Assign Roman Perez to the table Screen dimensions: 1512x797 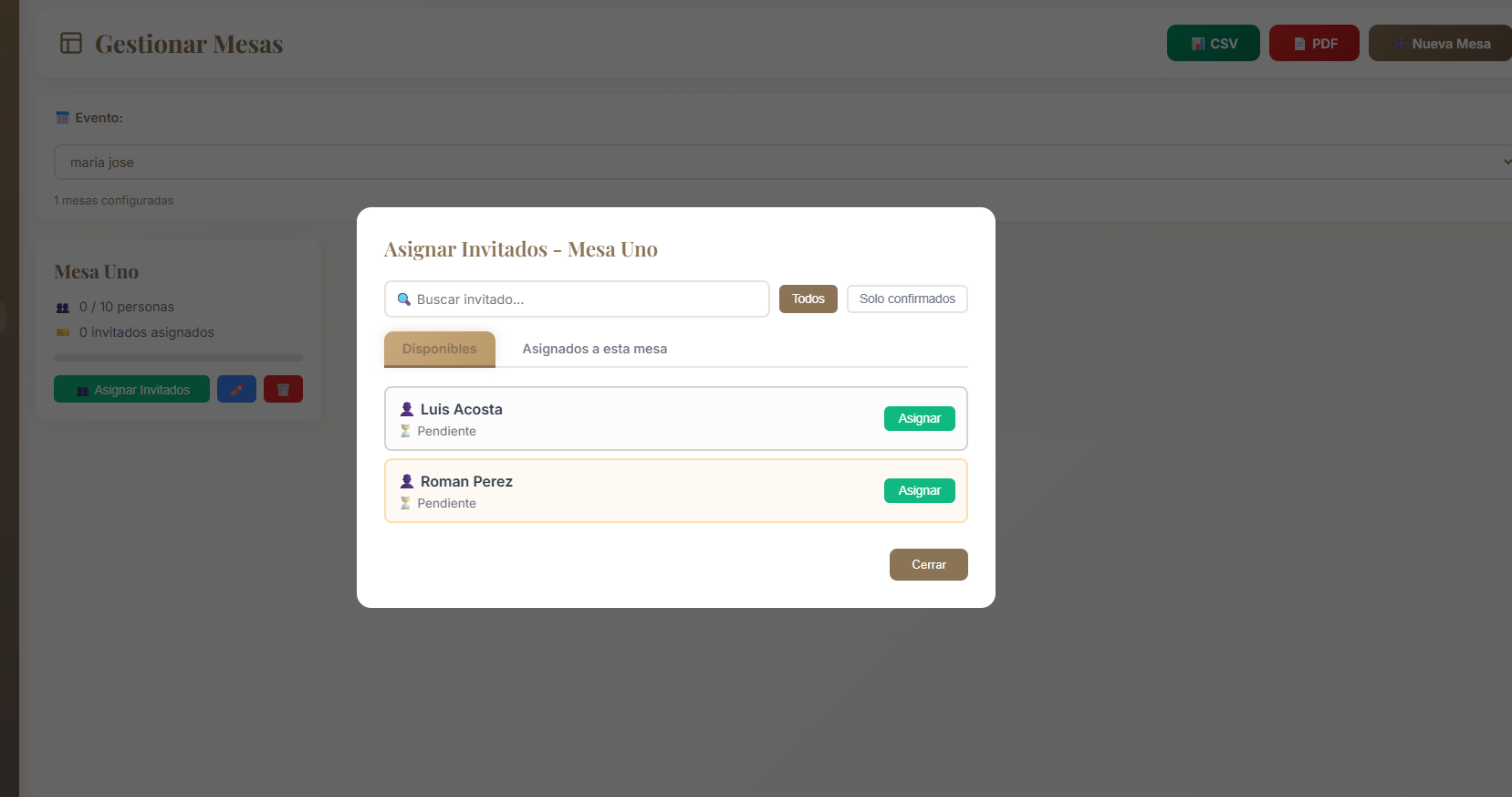[919, 490]
